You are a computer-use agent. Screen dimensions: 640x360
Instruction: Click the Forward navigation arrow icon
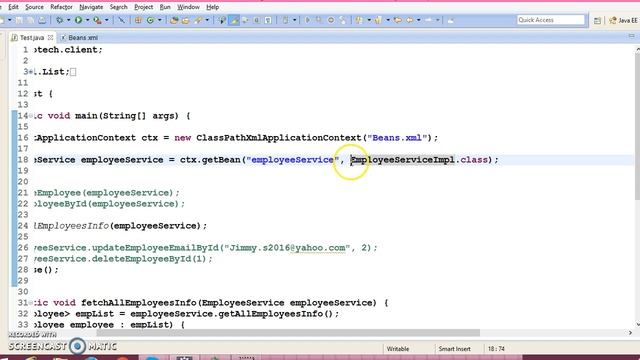(429, 20)
